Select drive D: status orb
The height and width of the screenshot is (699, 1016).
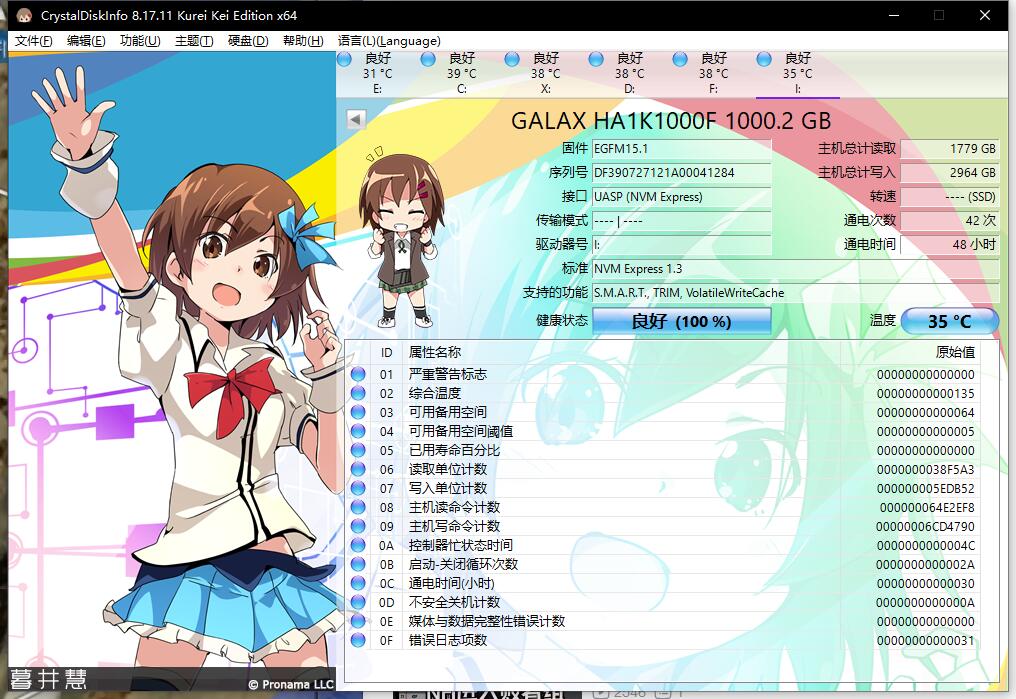tap(596, 60)
